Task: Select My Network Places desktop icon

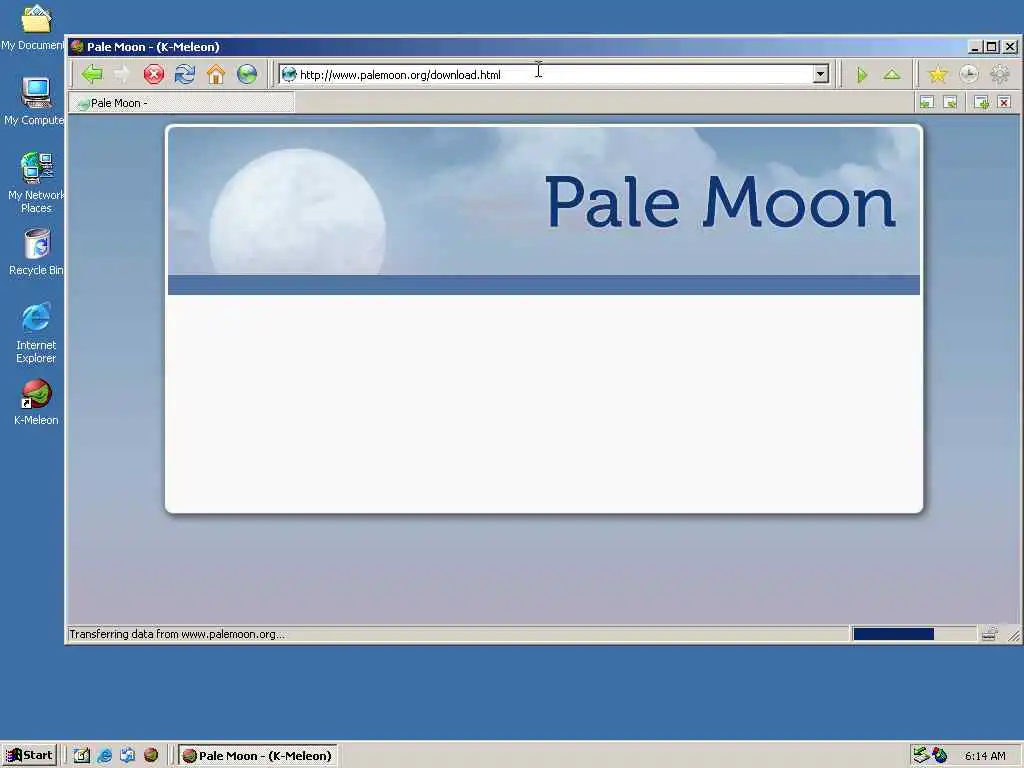Action: tap(36, 183)
